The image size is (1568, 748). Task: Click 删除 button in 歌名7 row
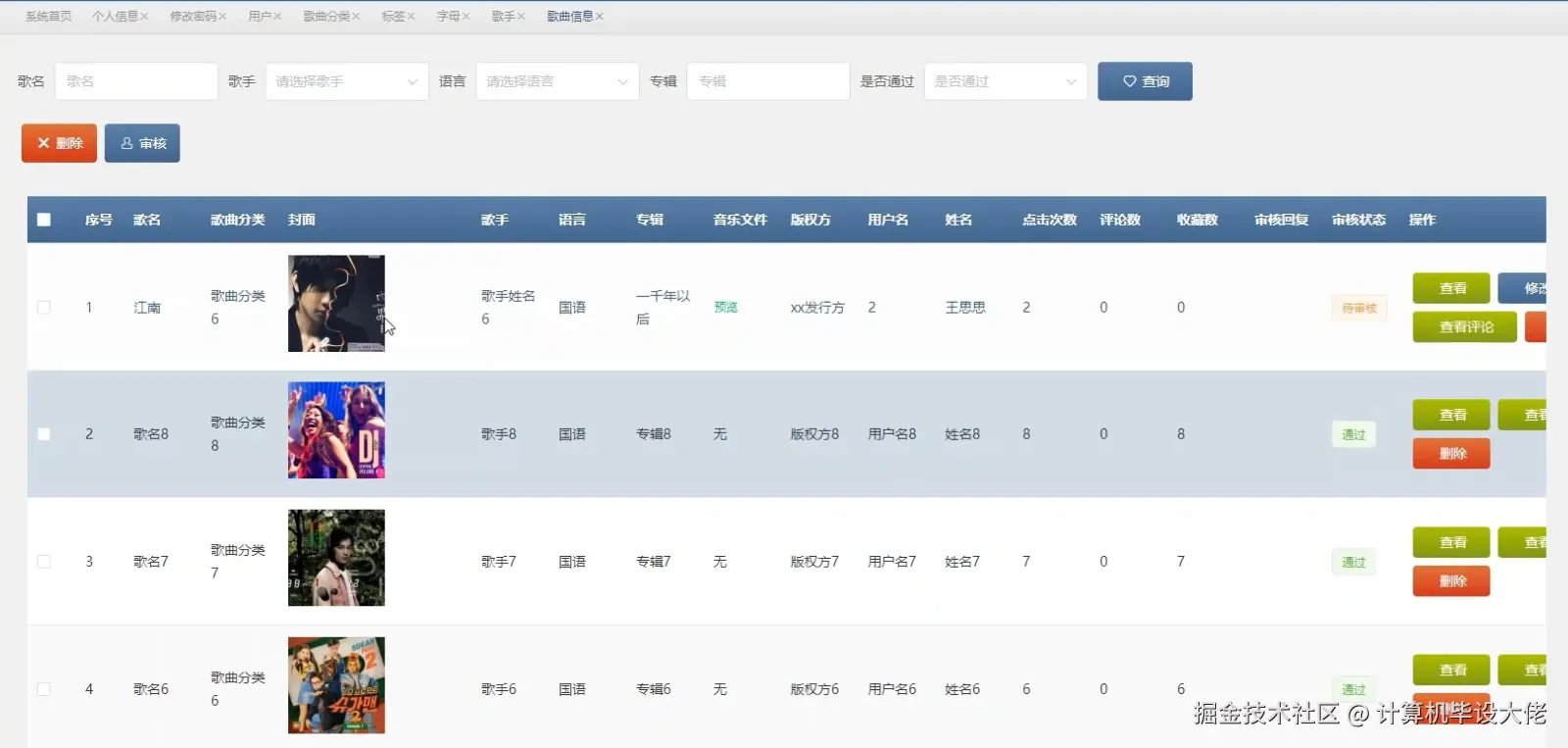point(1451,581)
